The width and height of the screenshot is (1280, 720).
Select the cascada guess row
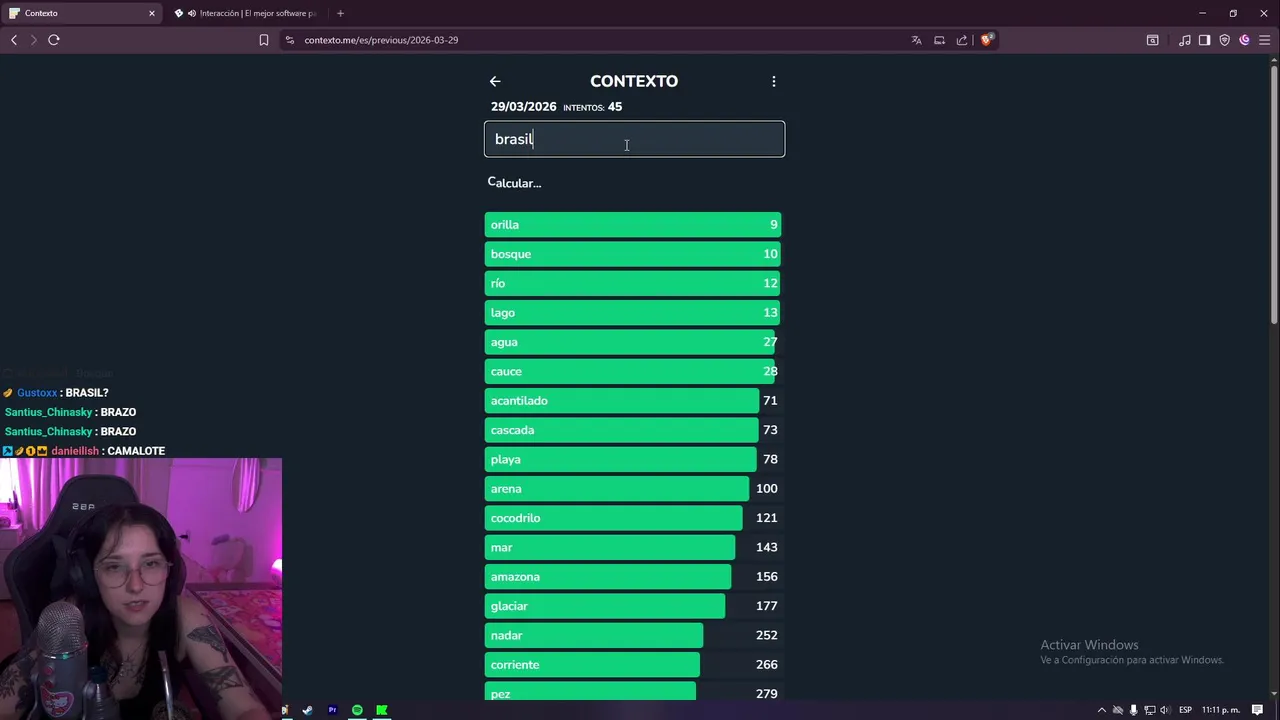634,430
